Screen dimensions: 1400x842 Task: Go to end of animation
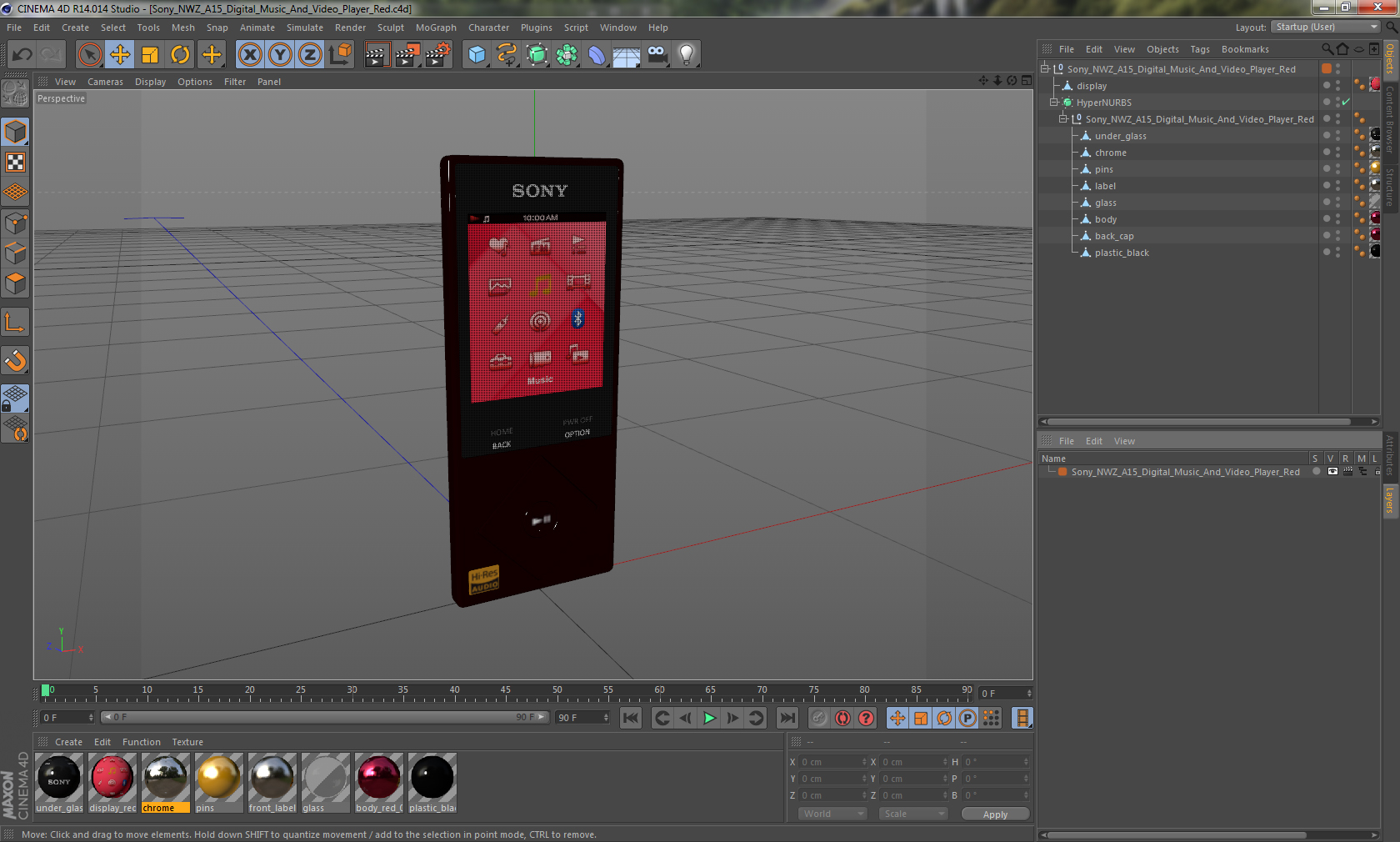pyautogui.click(x=787, y=718)
